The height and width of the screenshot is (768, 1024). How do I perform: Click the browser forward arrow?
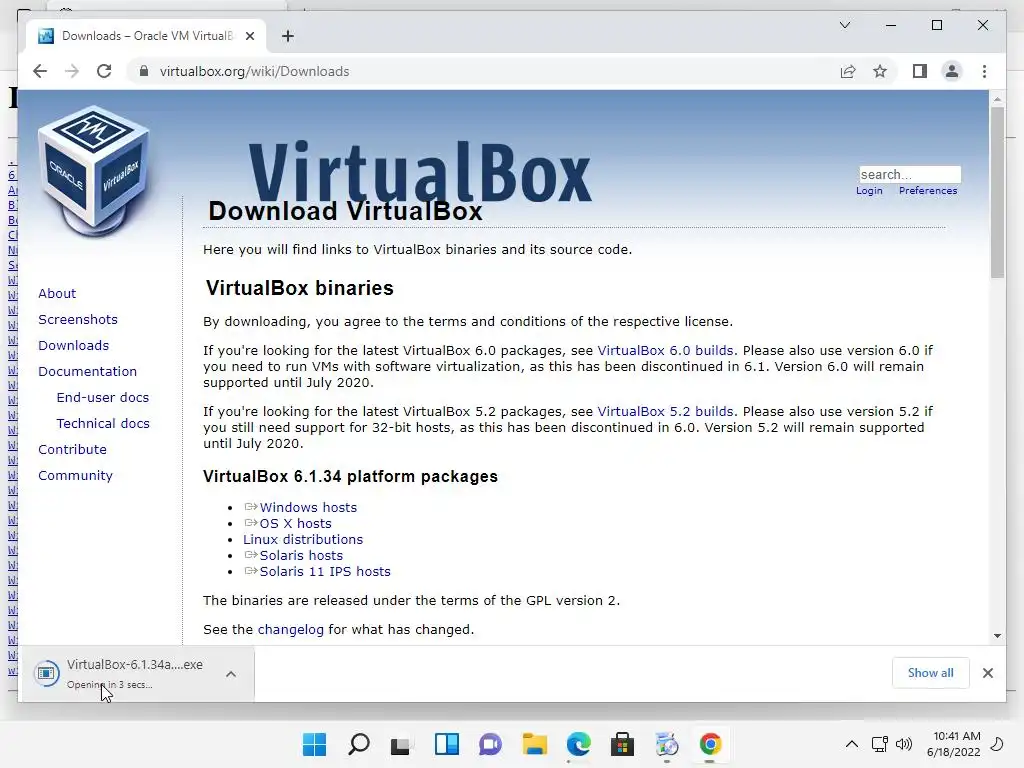tap(72, 71)
